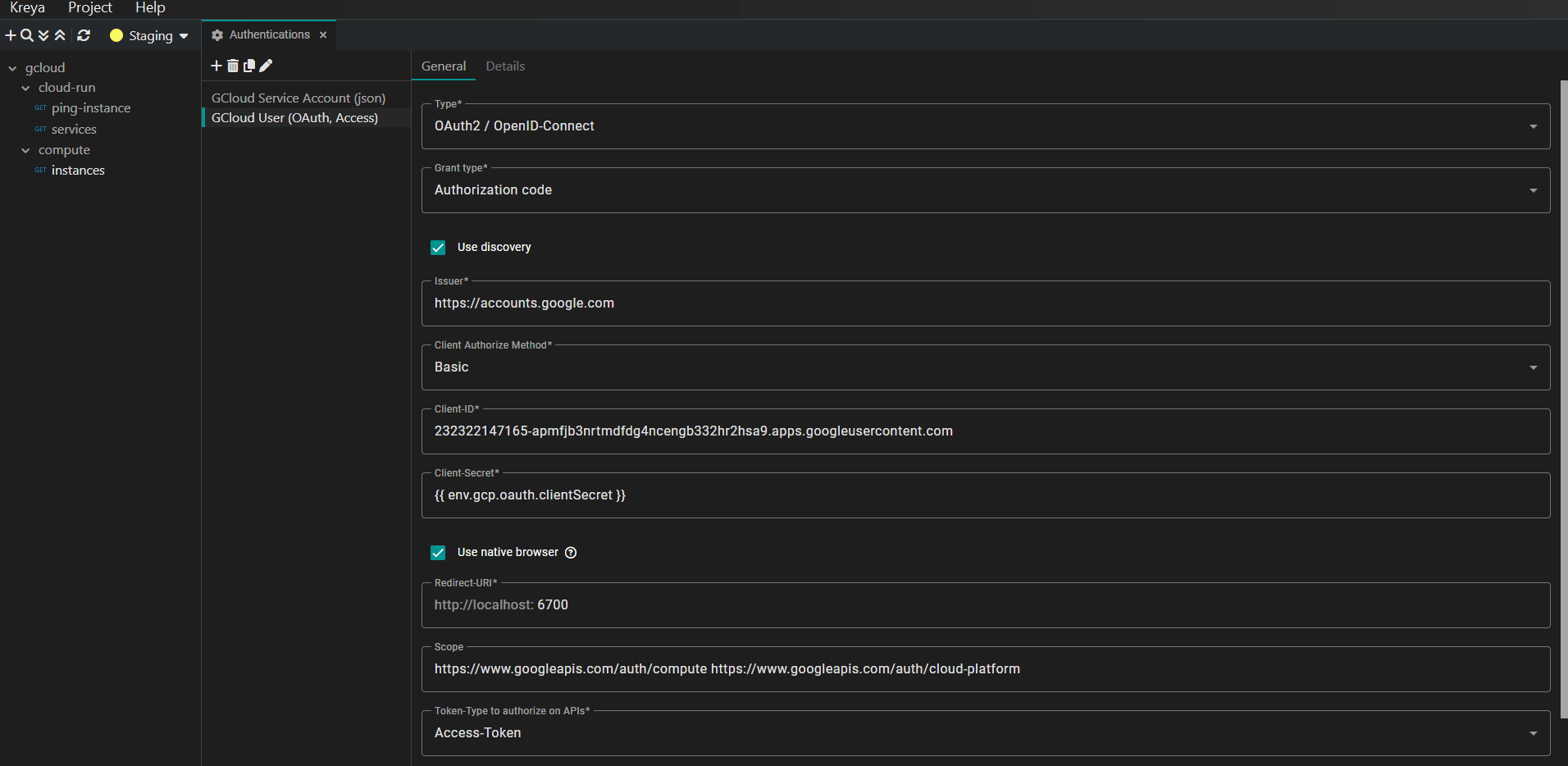The image size is (1568, 766).
Task: Delete the selected authentication via trash icon
Action: [233, 66]
